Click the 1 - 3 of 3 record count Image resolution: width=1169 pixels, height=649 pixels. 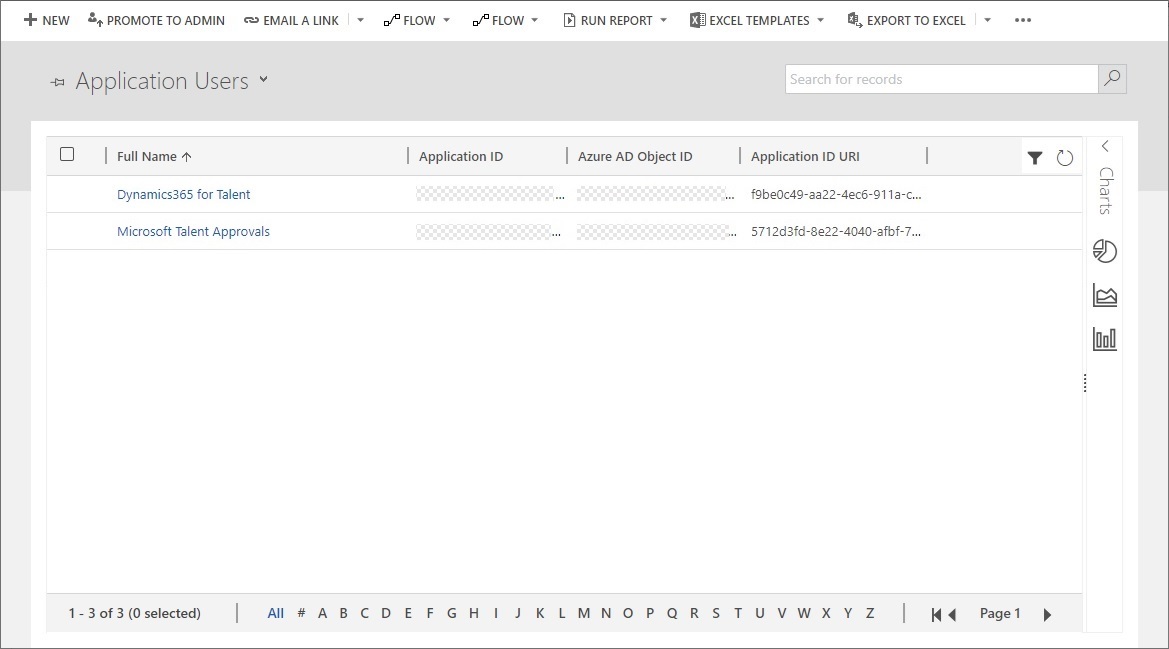pos(134,613)
